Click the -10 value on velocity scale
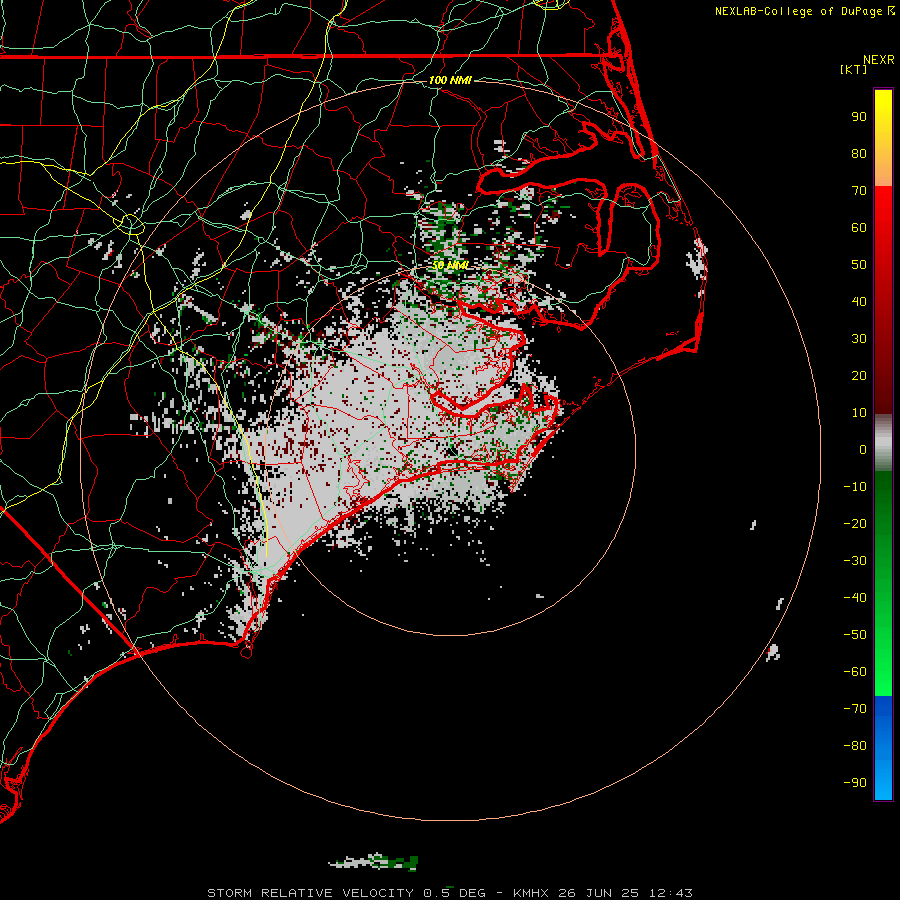Viewport: 900px width, 900px height. coord(855,487)
